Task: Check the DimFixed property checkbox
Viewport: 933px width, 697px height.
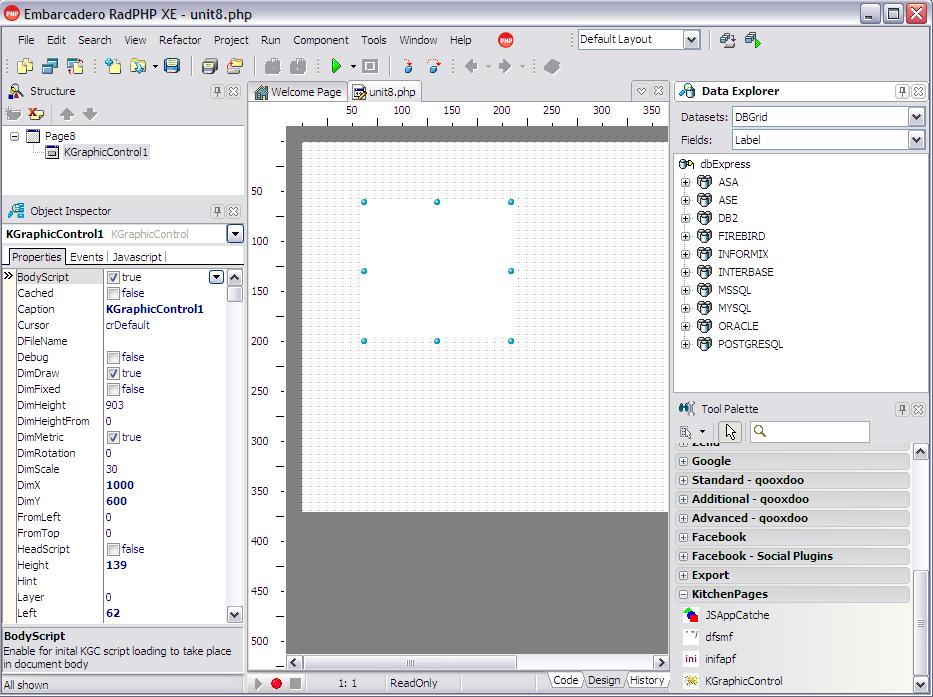Action: coord(113,389)
